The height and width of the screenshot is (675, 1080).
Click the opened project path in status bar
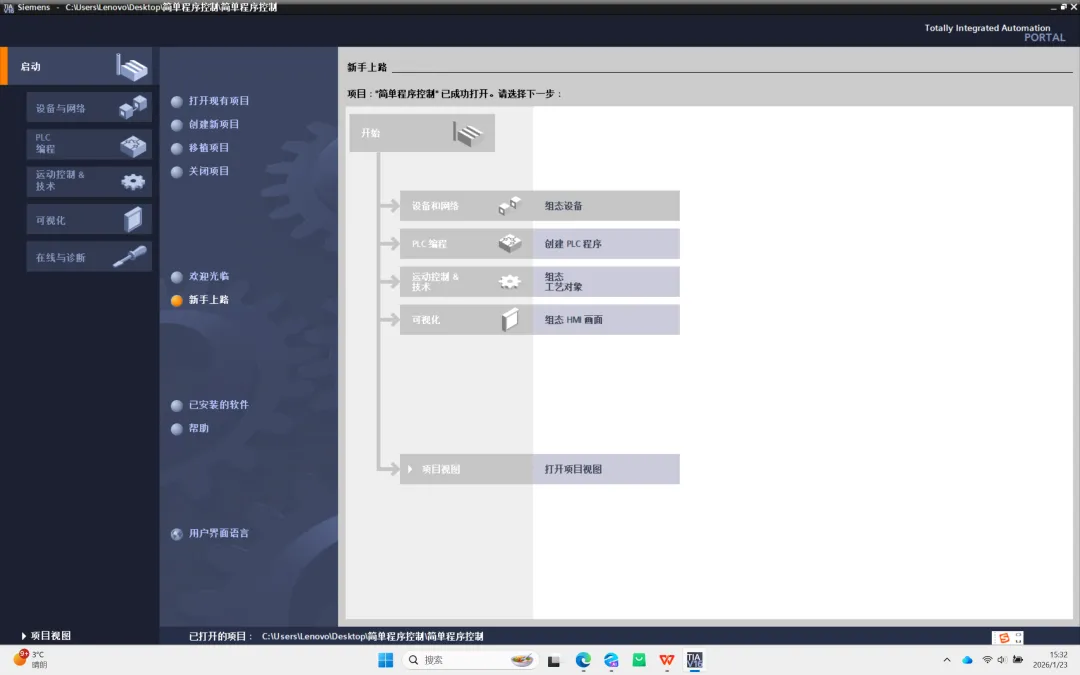[373, 636]
